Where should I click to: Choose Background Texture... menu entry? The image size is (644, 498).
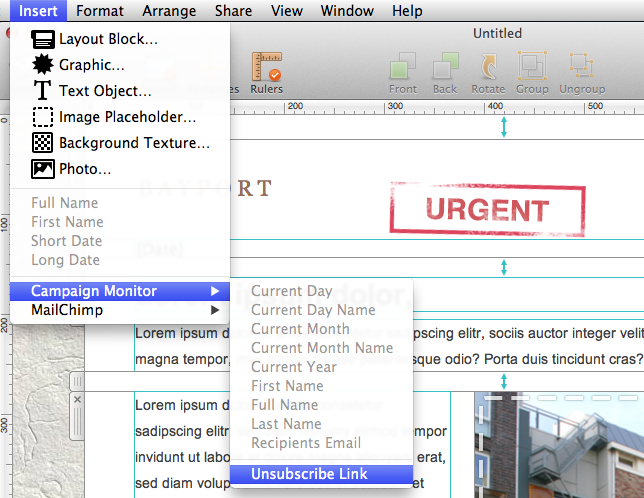click(x=120, y=143)
